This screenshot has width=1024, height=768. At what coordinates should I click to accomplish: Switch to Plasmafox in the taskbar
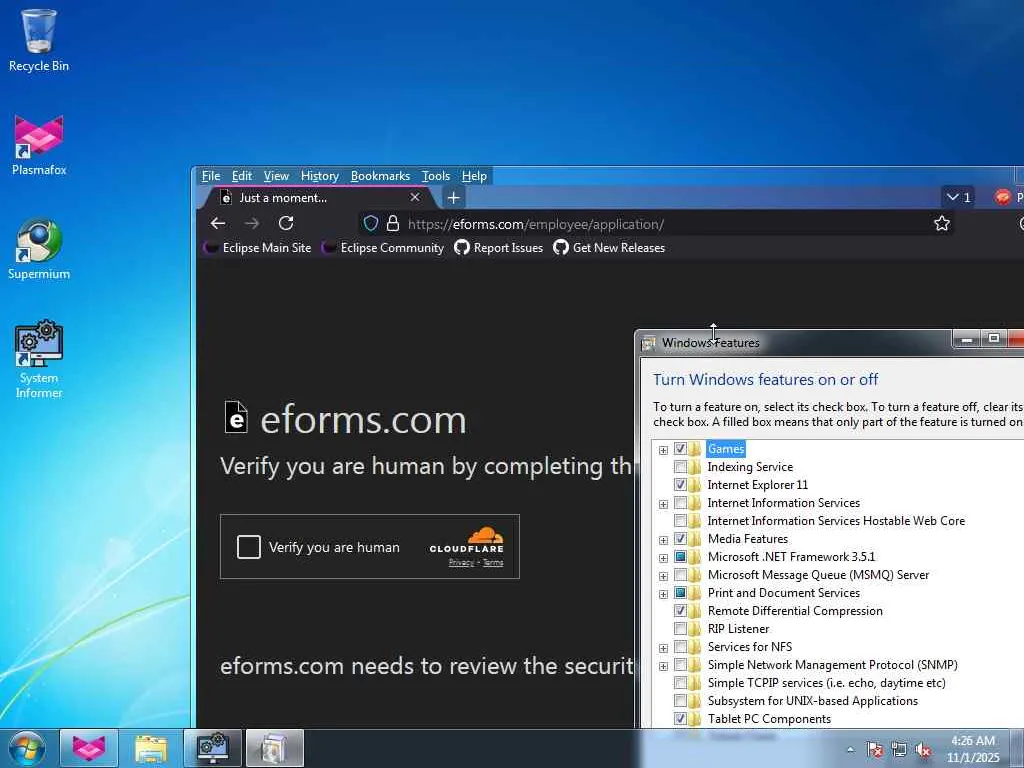point(89,748)
